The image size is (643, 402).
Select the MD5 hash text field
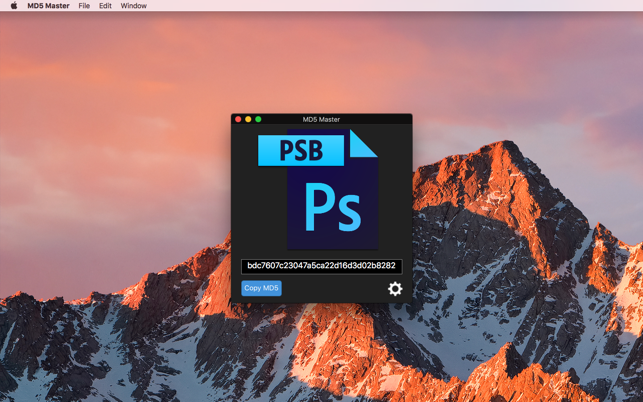point(321,266)
